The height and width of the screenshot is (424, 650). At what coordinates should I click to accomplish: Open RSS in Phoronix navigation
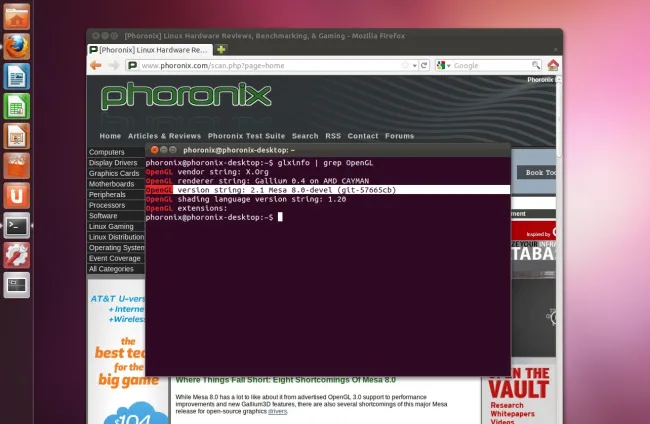point(333,136)
